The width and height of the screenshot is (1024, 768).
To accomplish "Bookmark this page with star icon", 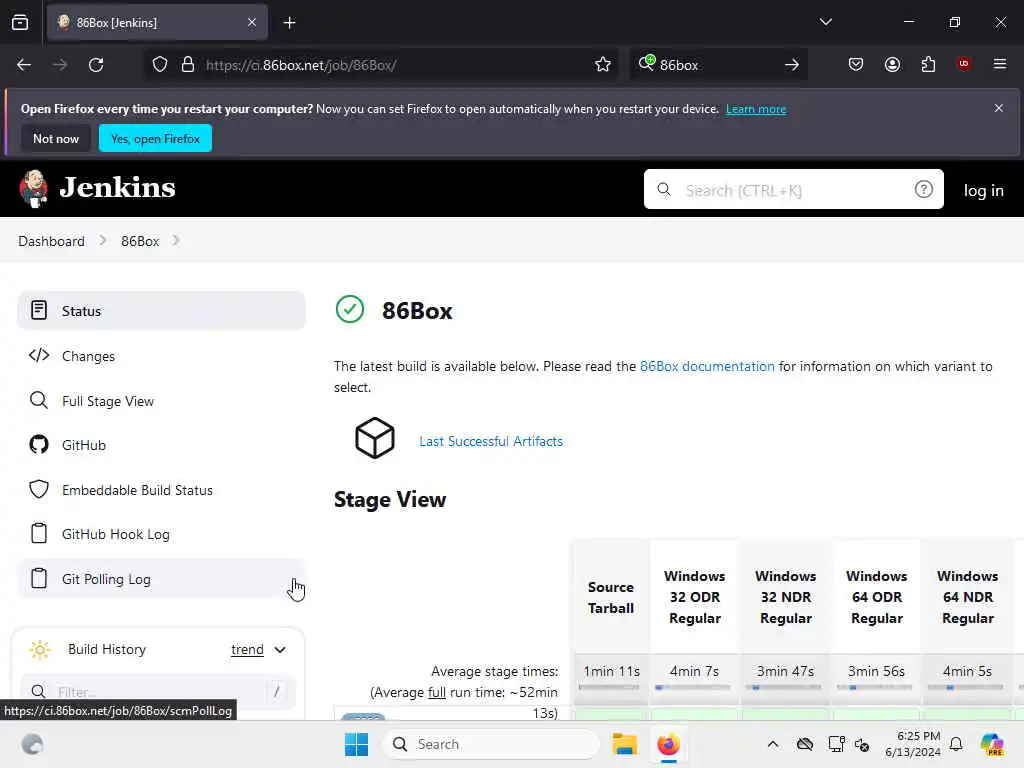I will (x=603, y=65).
